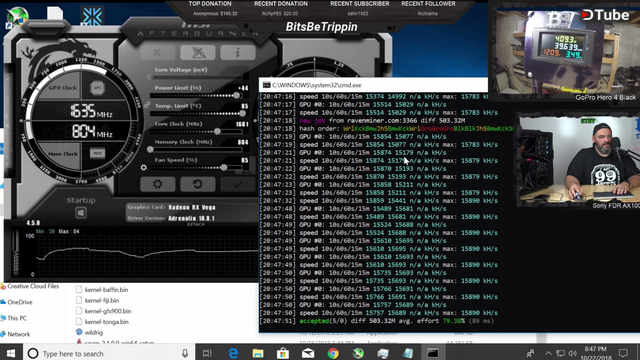Expand hidden system tray icons chevron
The width and height of the screenshot is (640, 360).
click(x=548, y=353)
